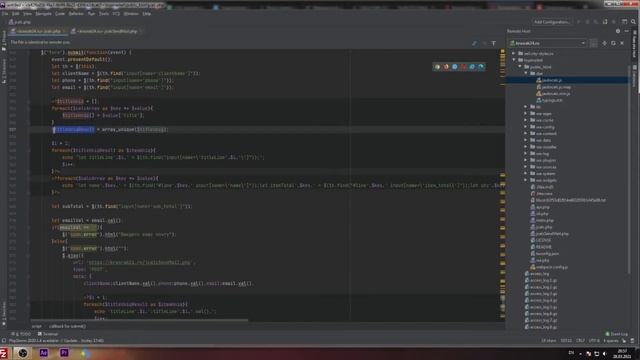This screenshot has width=640, height=360.
Task: Open the Project tool window side button
Action: (x=4, y=41)
